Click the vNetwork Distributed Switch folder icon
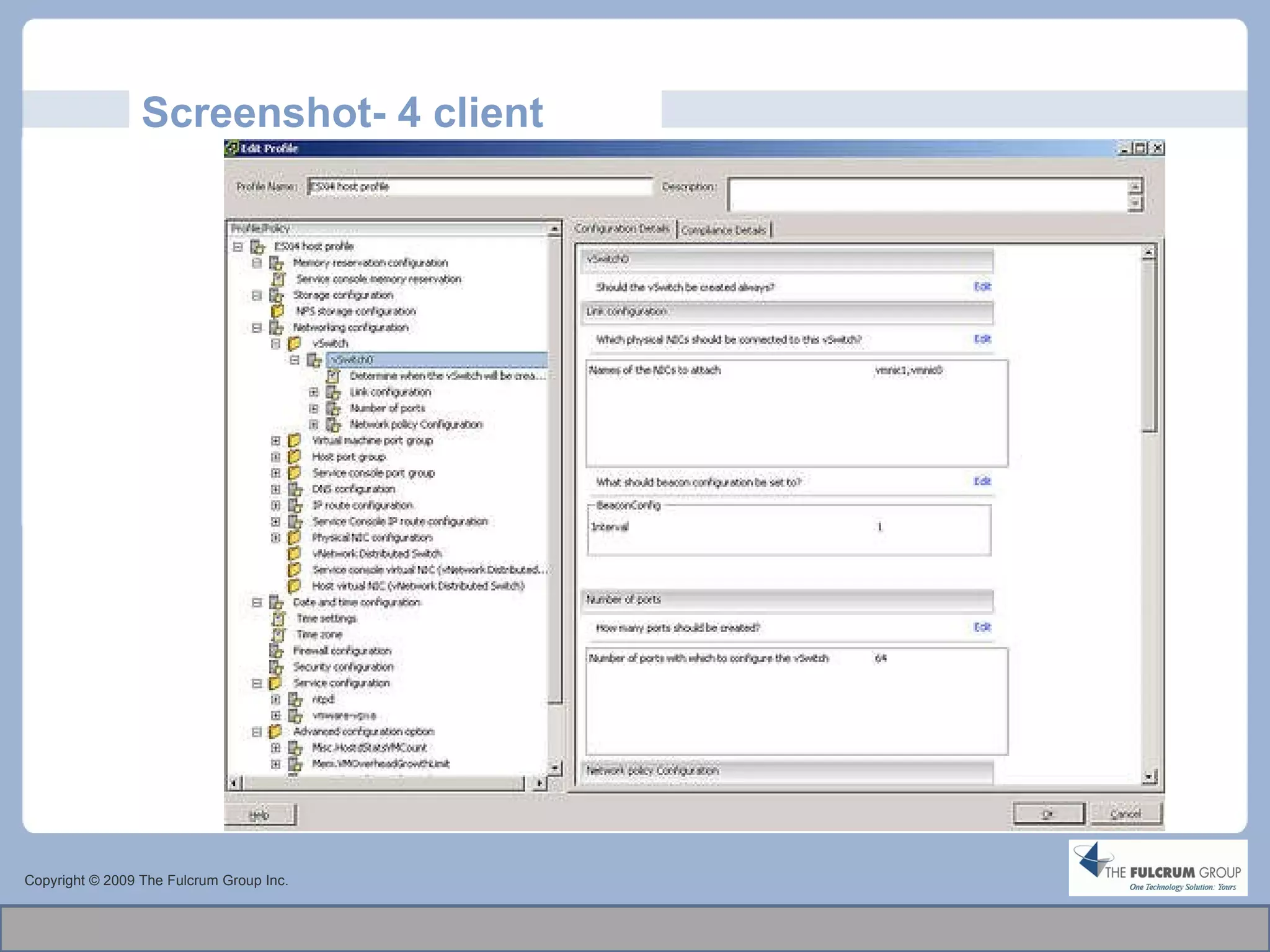 tap(295, 554)
